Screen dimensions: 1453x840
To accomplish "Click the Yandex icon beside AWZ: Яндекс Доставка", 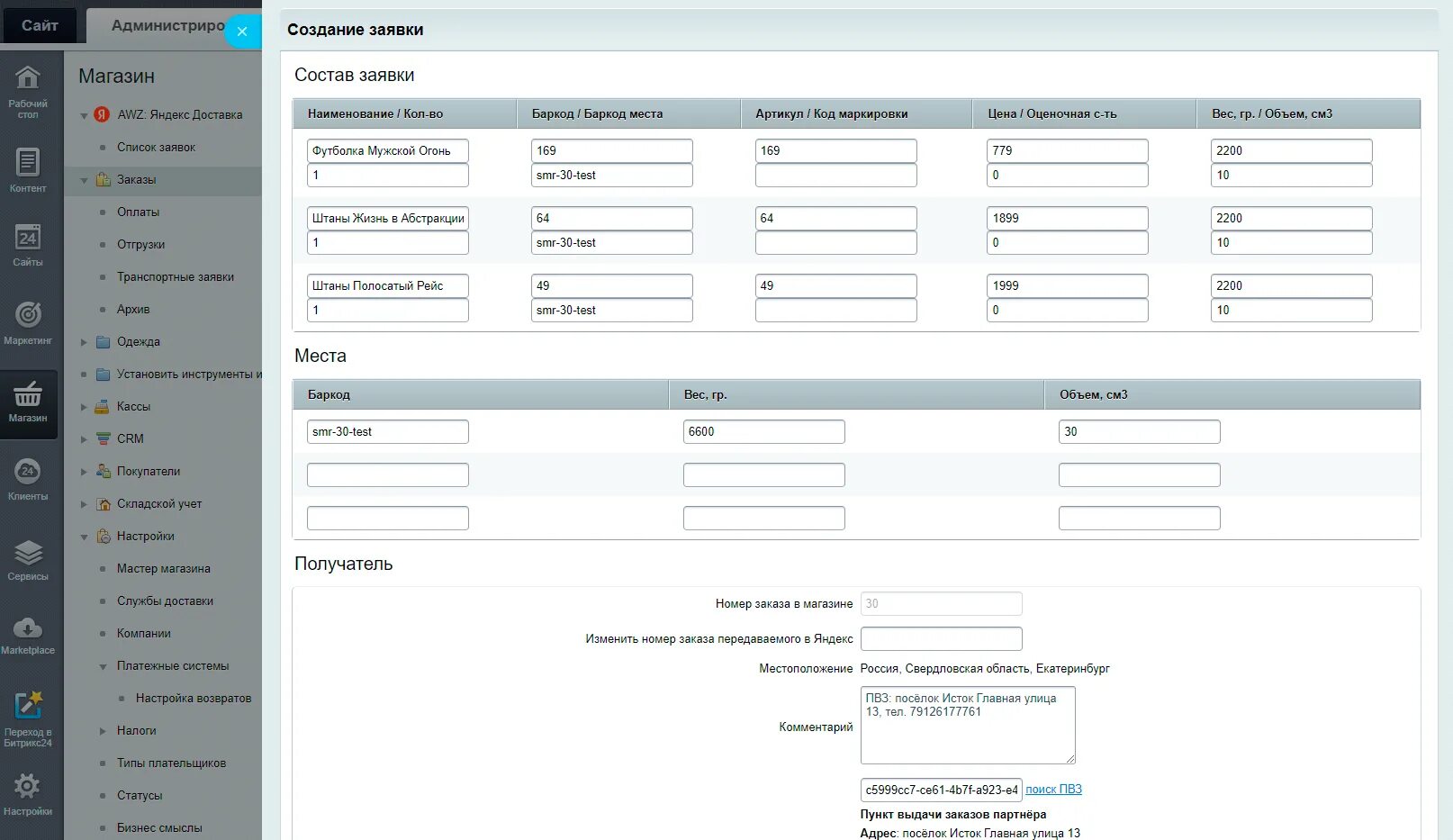I will coord(102,114).
